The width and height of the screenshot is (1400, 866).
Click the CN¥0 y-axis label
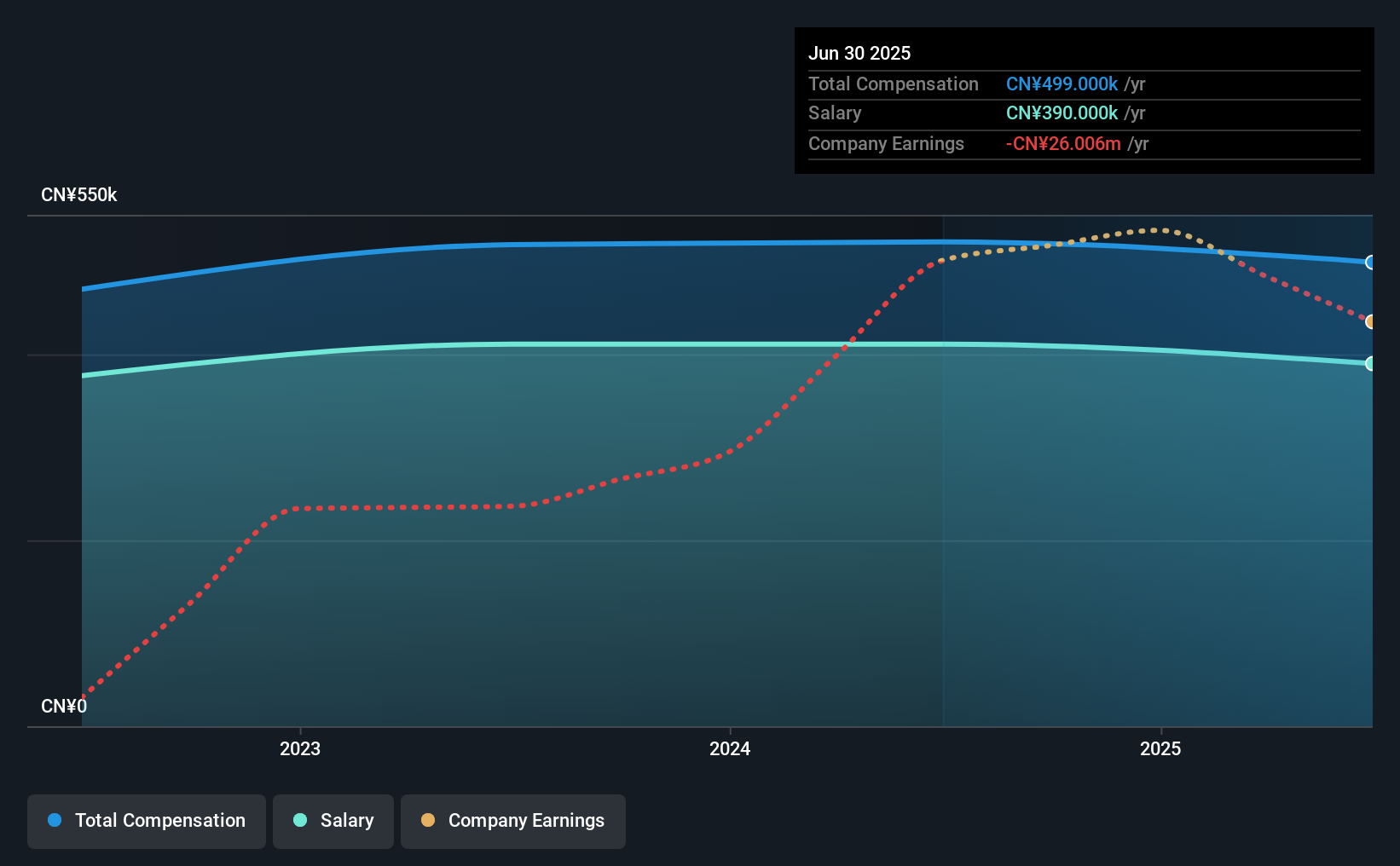[64, 707]
